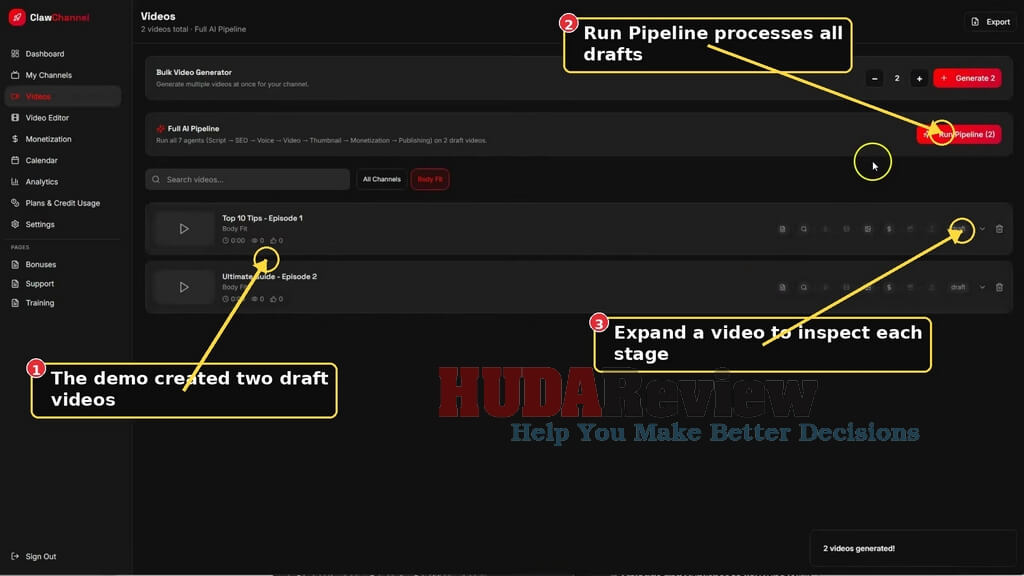Click Plans & Credit Usage icon

15,203
